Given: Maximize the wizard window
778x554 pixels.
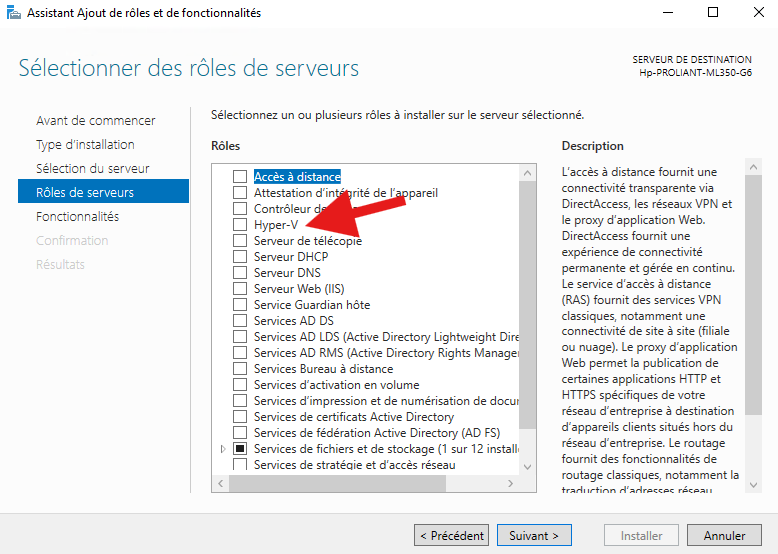Looking at the screenshot, I should point(713,13).
